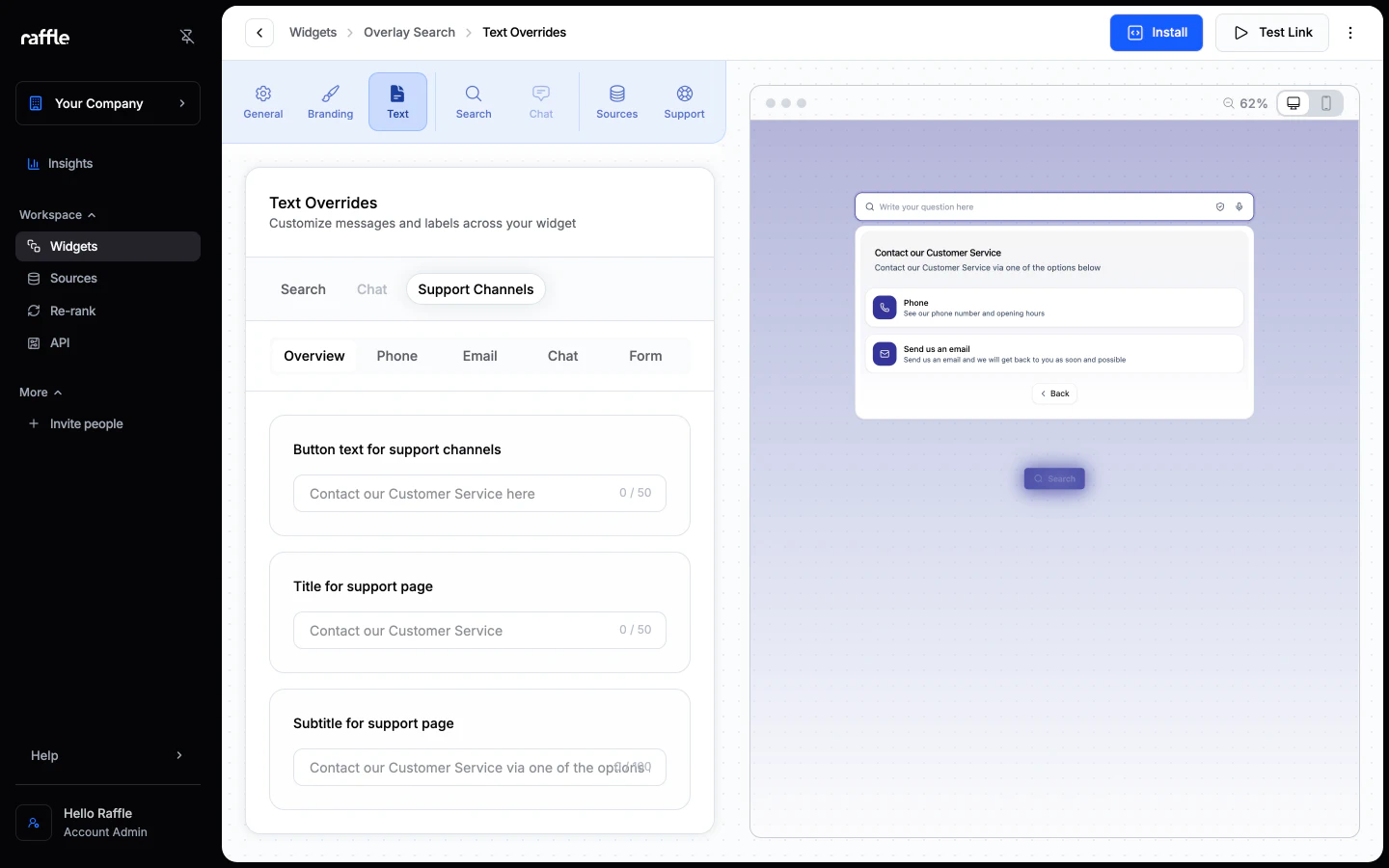Click the Widgets breadcrumb
Screen dimensions: 1389x868
click(x=313, y=33)
